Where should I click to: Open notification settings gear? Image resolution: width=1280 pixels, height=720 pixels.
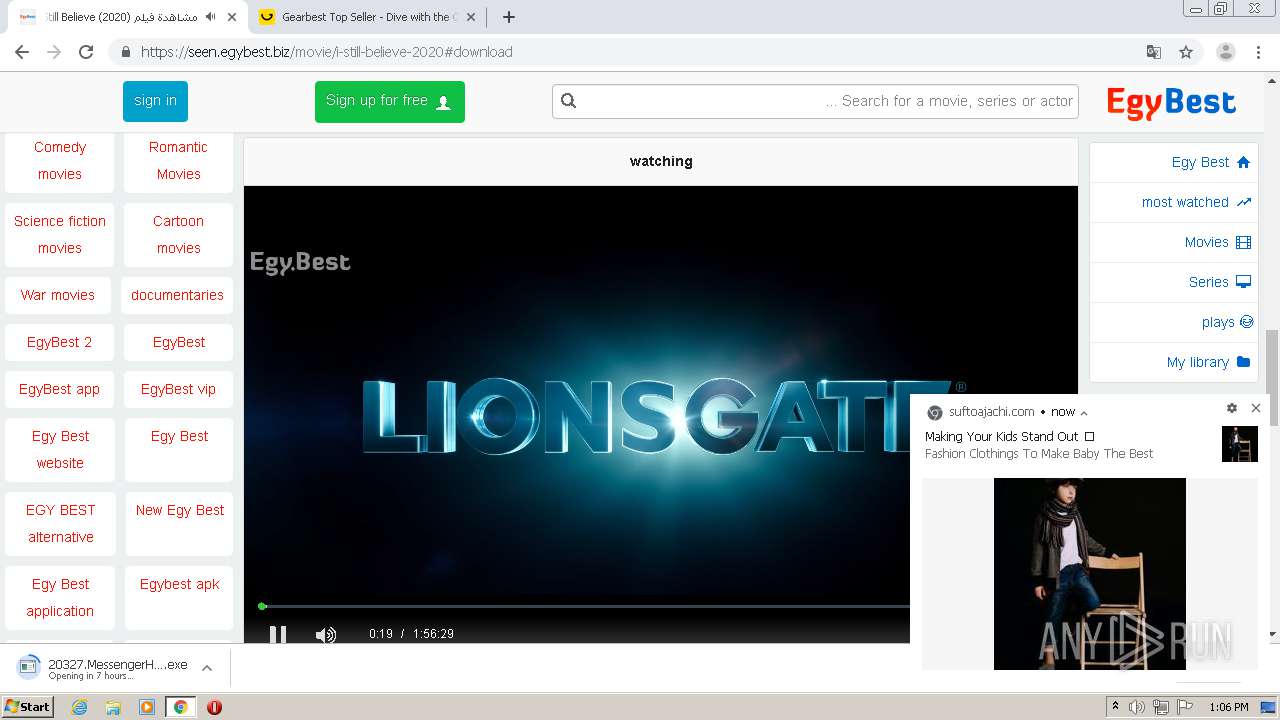tap(1232, 408)
